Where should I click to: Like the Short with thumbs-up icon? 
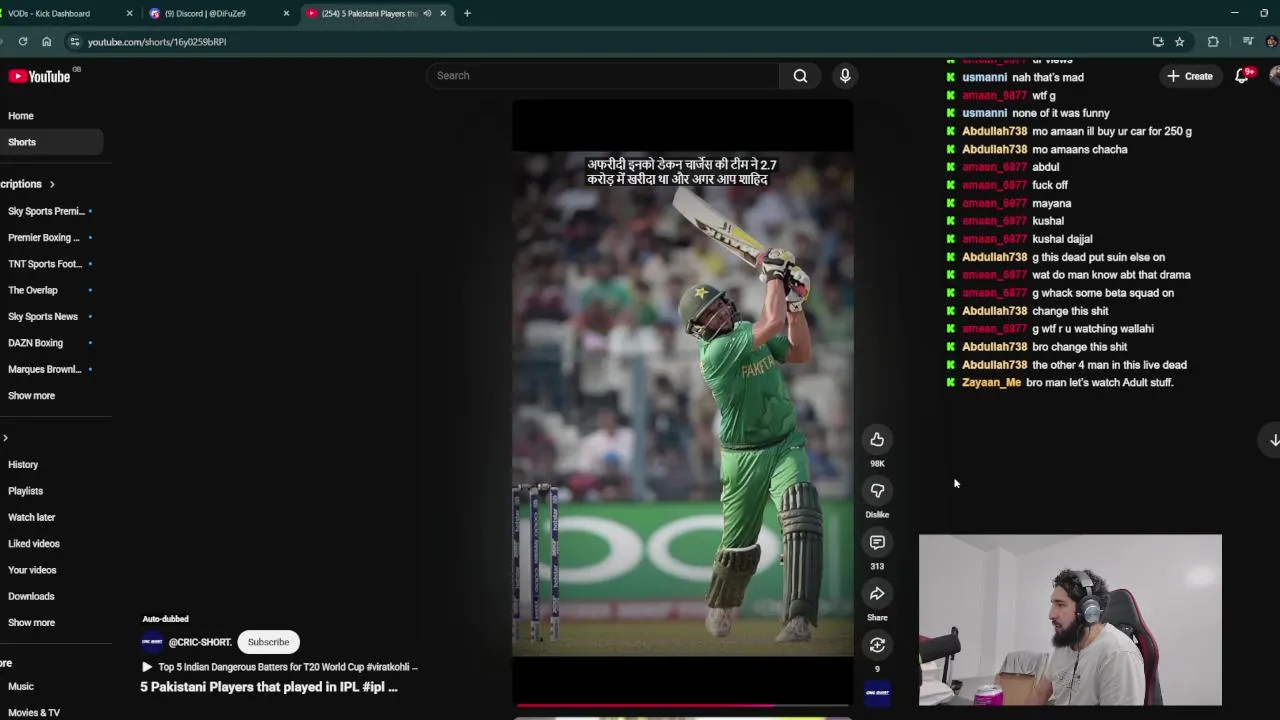click(x=877, y=440)
